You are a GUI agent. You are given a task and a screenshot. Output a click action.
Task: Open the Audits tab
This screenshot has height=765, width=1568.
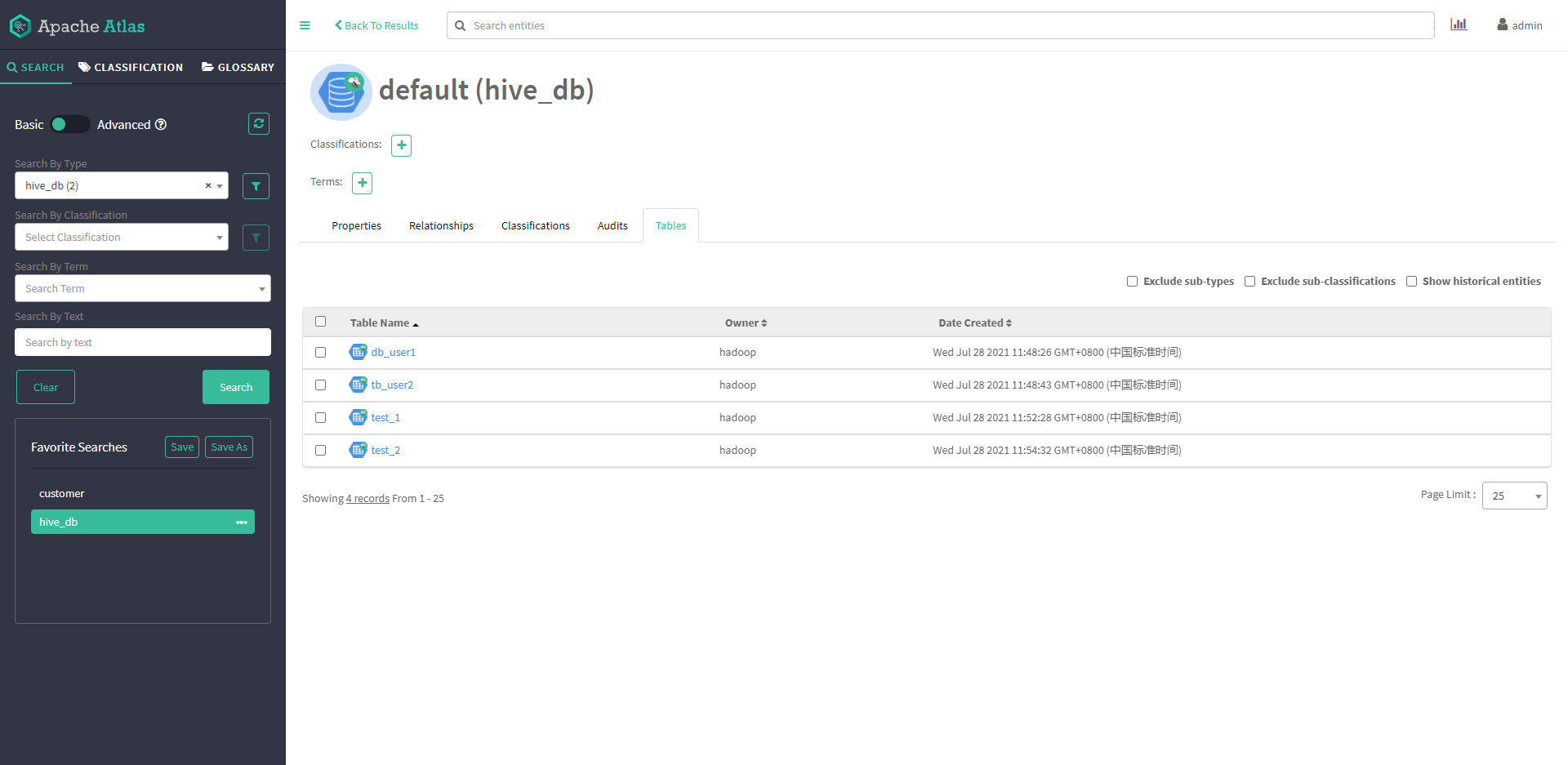[612, 225]
